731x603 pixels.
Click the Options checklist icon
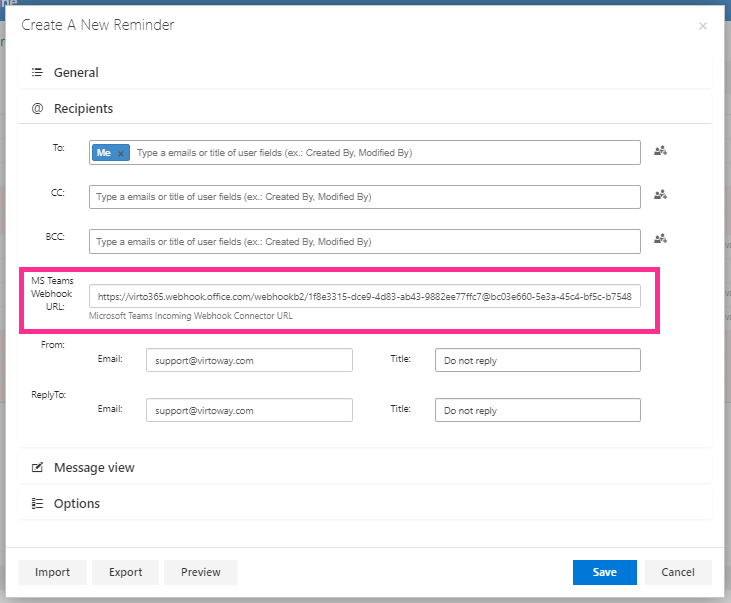click(x=37, y=504)
